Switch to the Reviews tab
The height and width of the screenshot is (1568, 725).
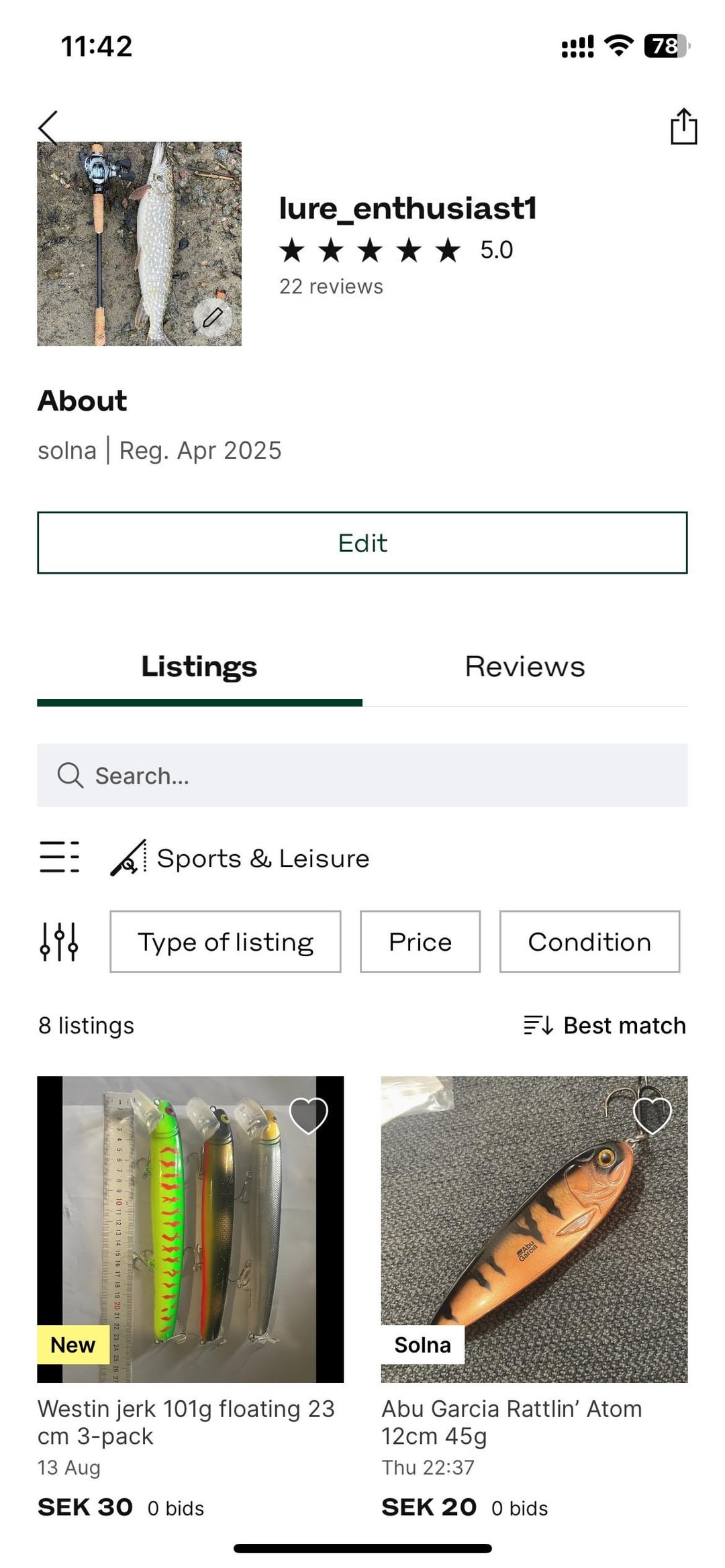[x=525, y=667]
